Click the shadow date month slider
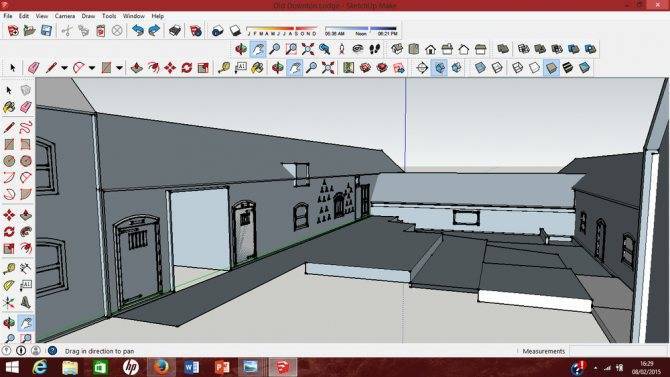 tap(282, 31)
